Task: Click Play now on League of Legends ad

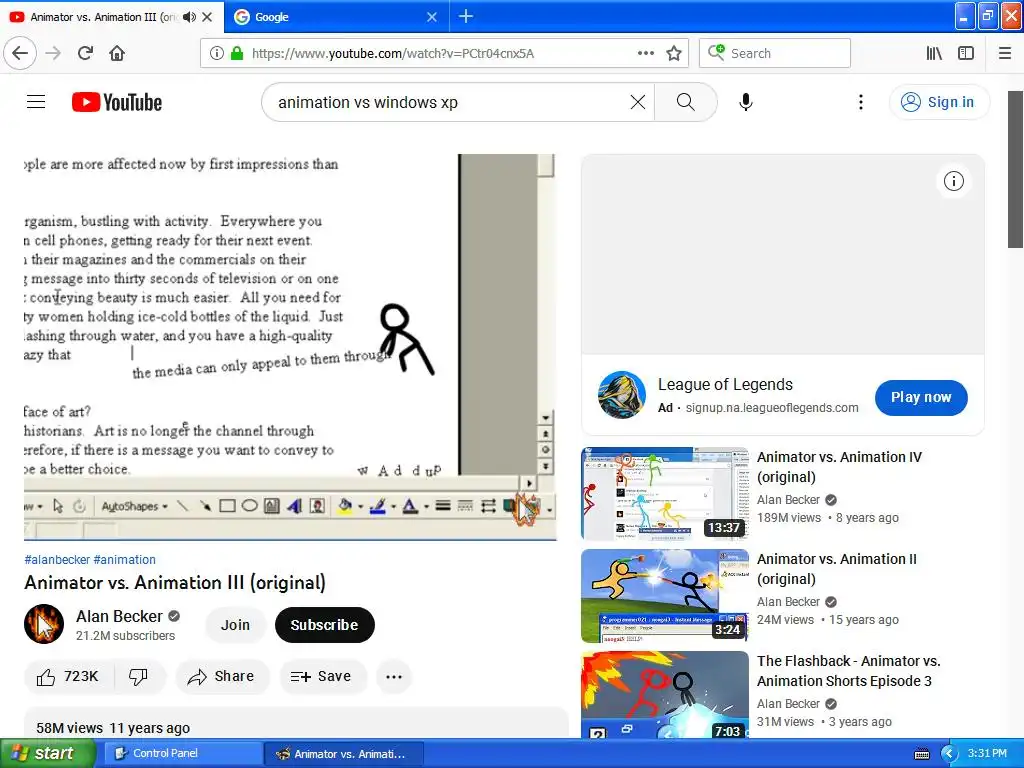Action: pyautogui.click(x=921, y=397)
